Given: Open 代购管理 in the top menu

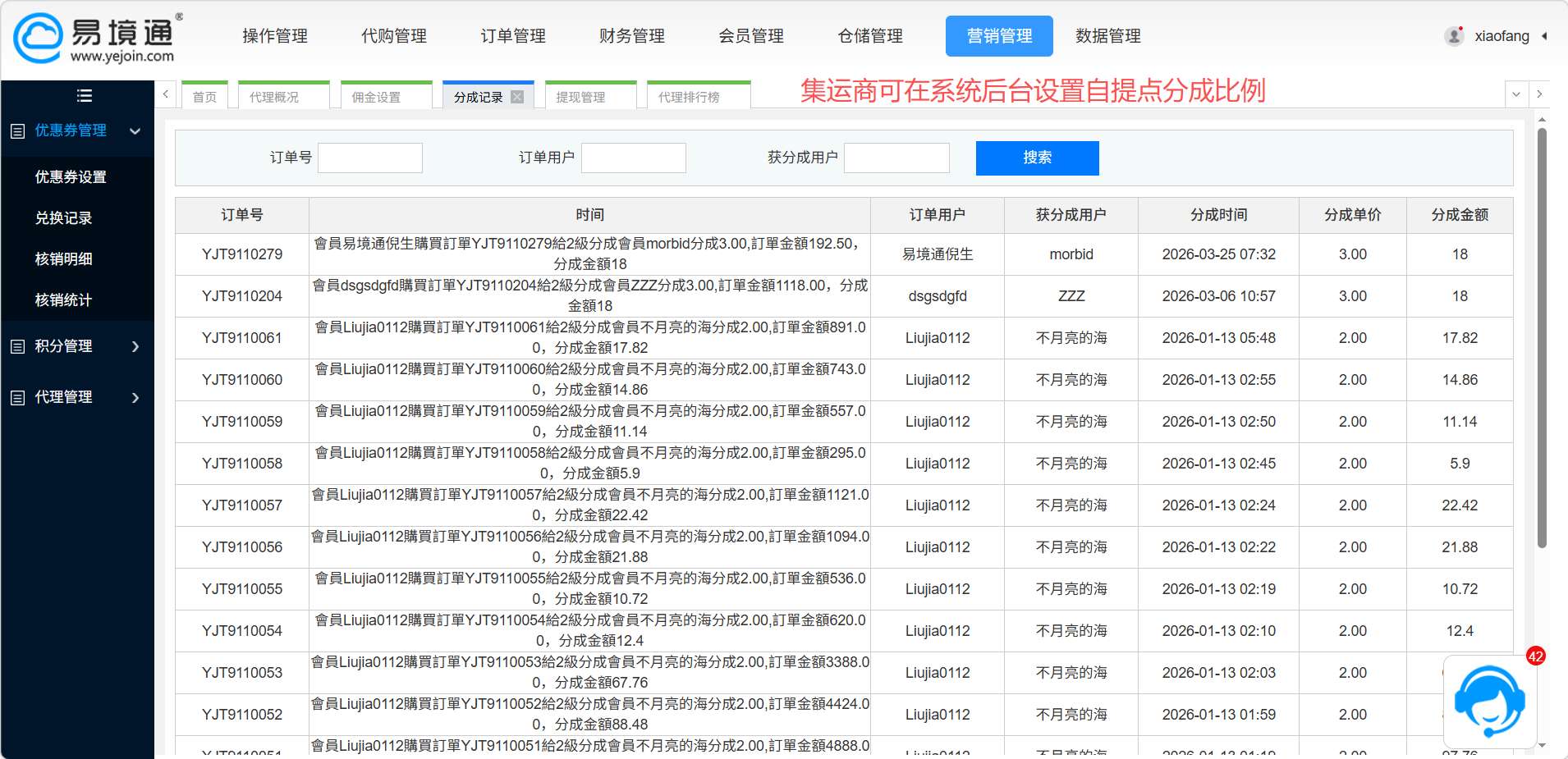Looking at the screenshot, I should [x=394, y=36].
